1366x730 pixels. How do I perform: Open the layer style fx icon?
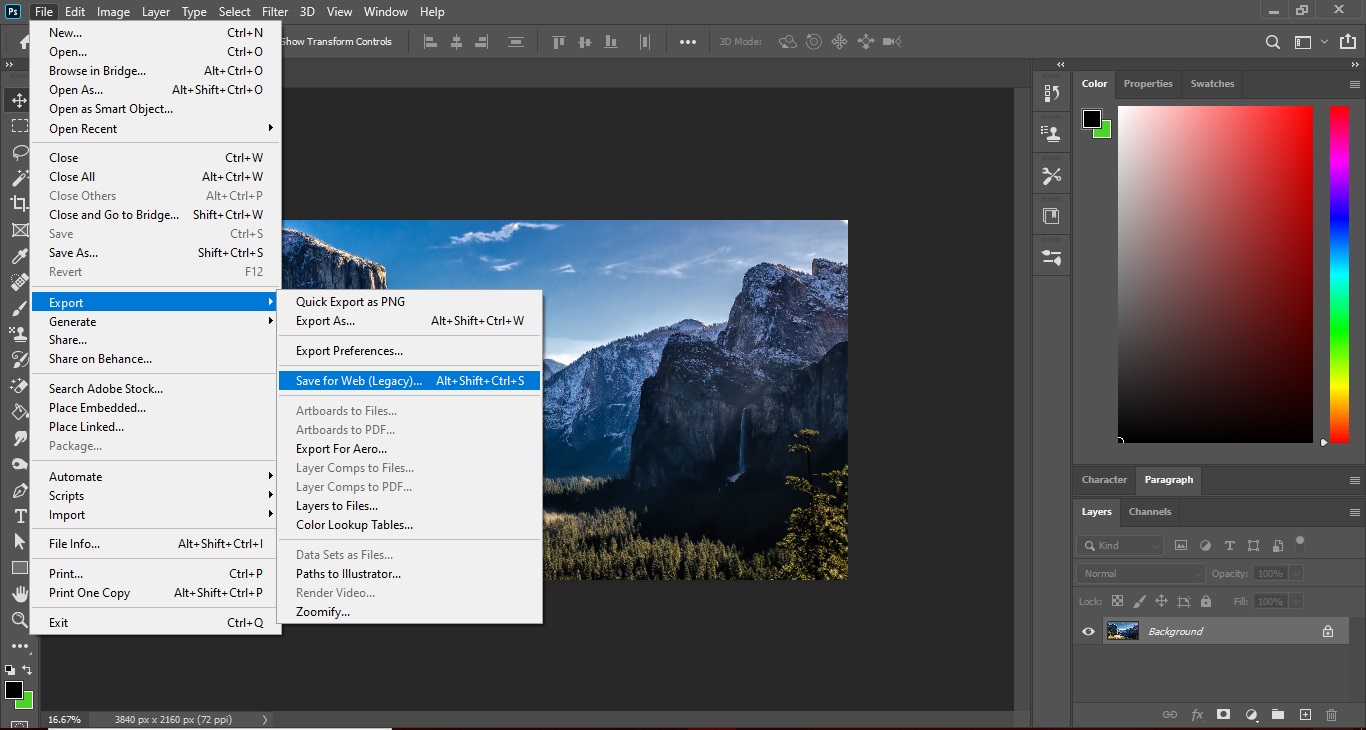(x=1197, y=715)
